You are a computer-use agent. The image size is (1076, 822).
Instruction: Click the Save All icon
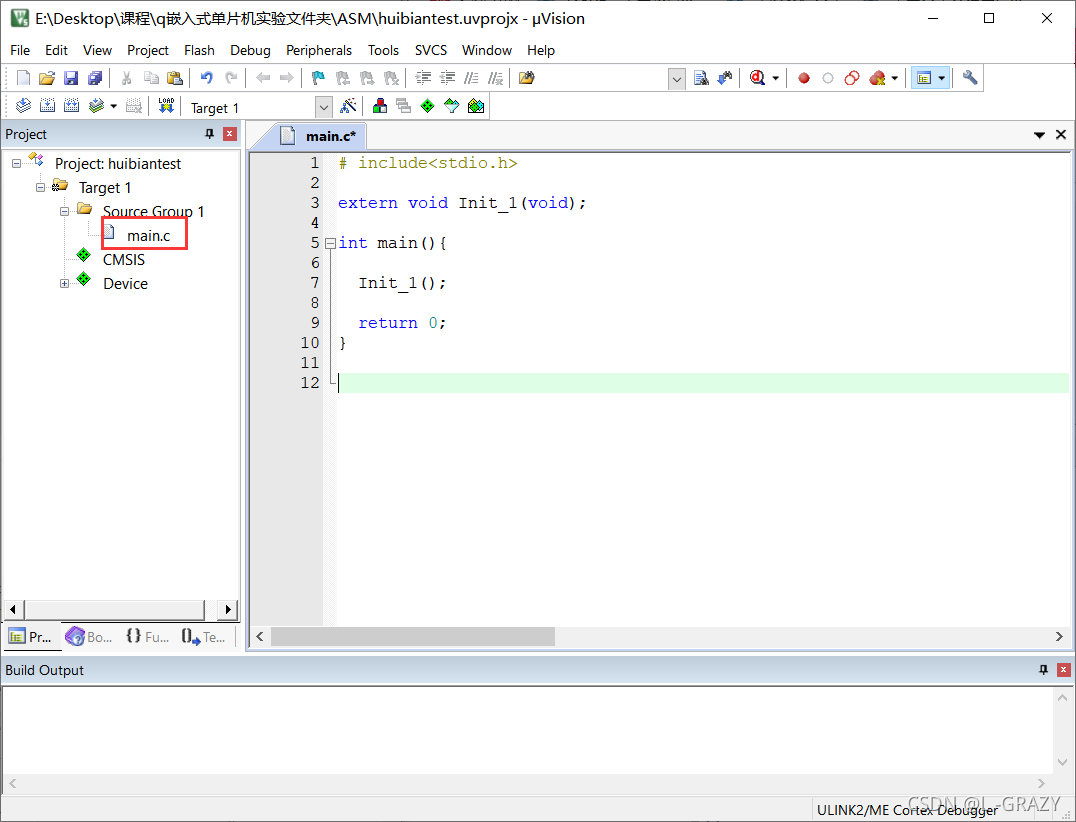click(95, 78)
